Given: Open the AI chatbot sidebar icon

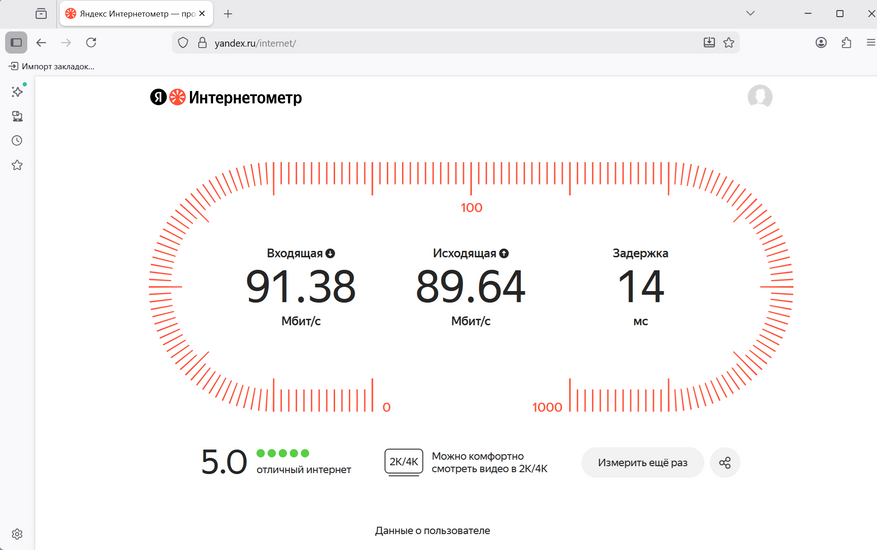Looking at the screenshot, I should pos(17,92).
